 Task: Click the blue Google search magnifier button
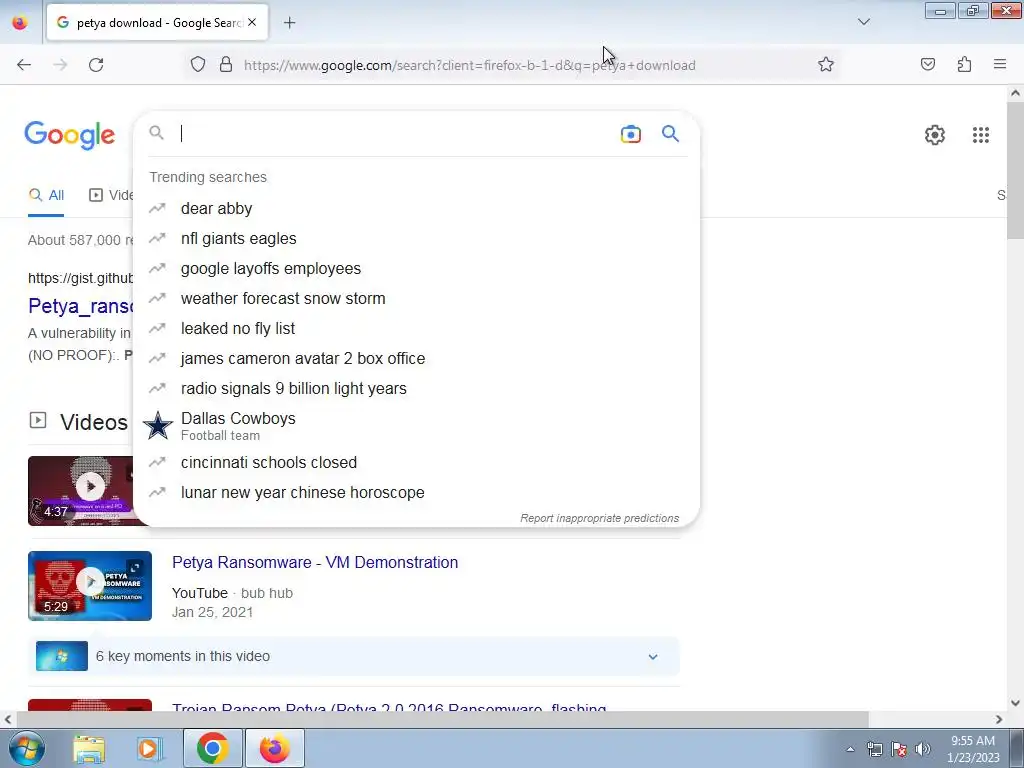coord(670,134)
